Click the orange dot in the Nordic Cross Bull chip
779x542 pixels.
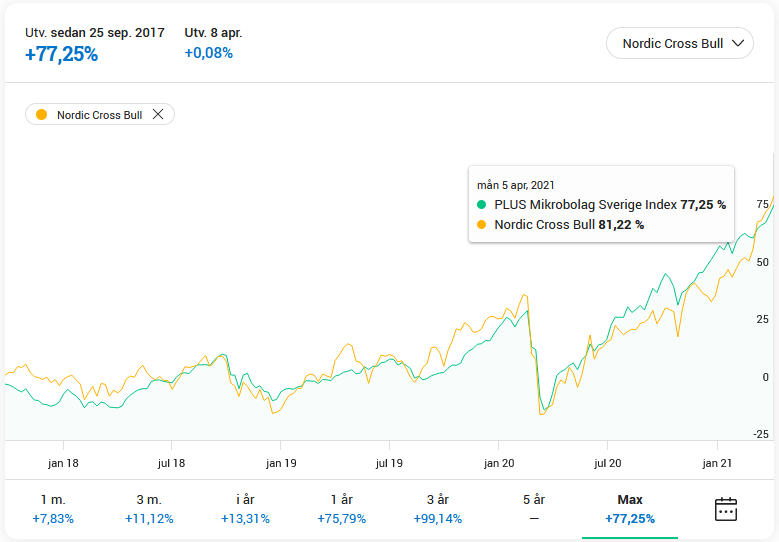[x=41, y=115]
